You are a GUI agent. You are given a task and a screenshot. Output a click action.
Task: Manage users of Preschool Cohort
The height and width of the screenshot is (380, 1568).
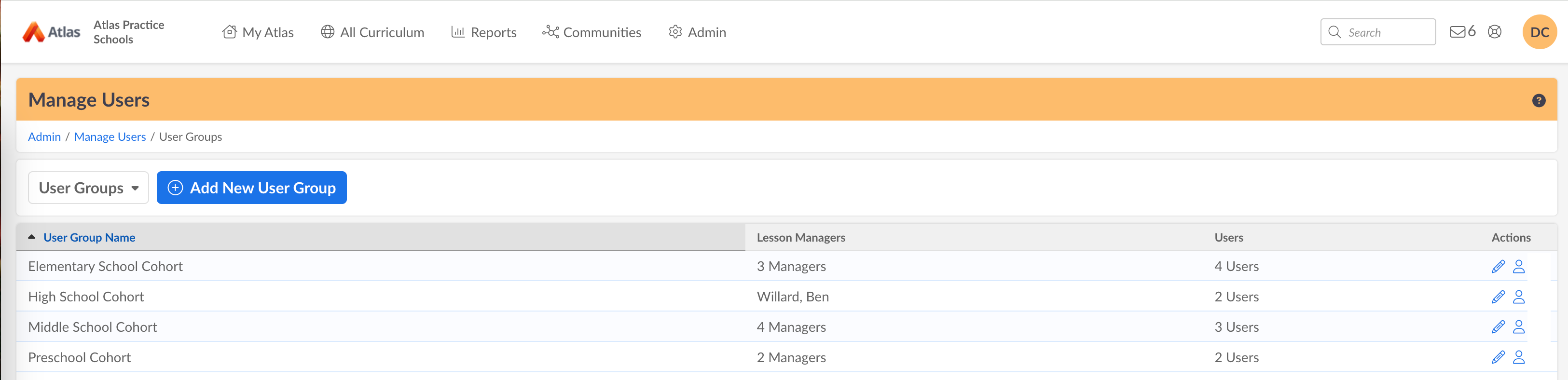click(1519, 357)
